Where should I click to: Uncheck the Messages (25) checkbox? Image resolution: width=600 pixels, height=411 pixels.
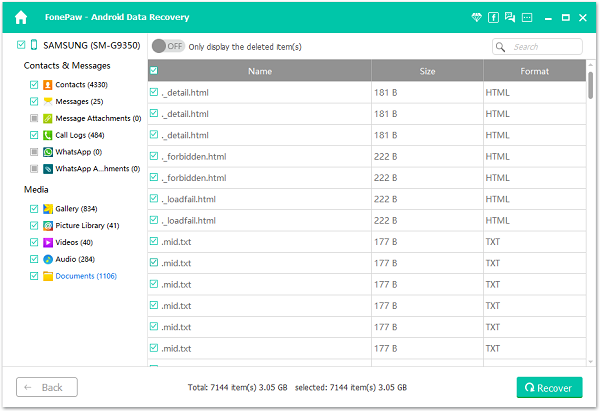(34, 101)
